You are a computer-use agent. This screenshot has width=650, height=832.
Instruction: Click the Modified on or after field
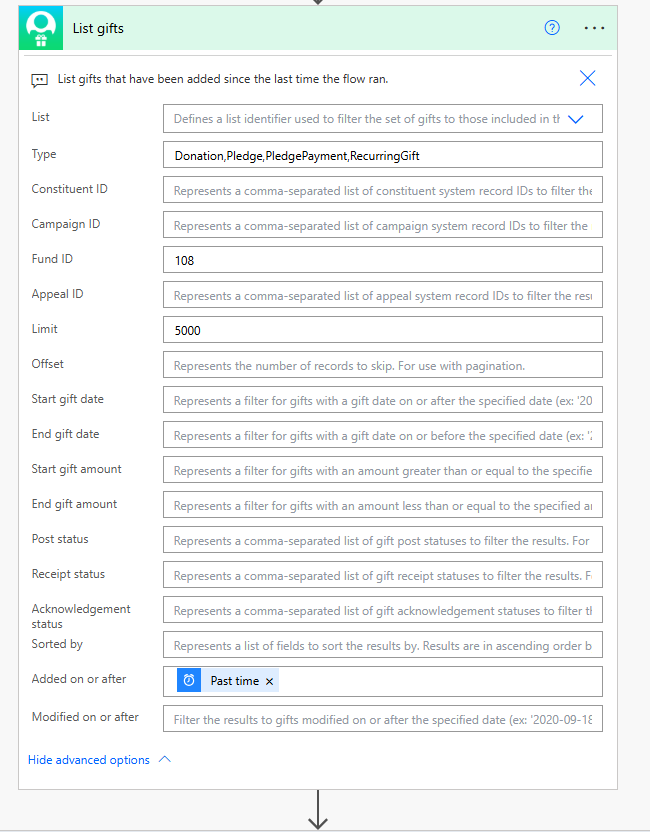coord(383,718)
